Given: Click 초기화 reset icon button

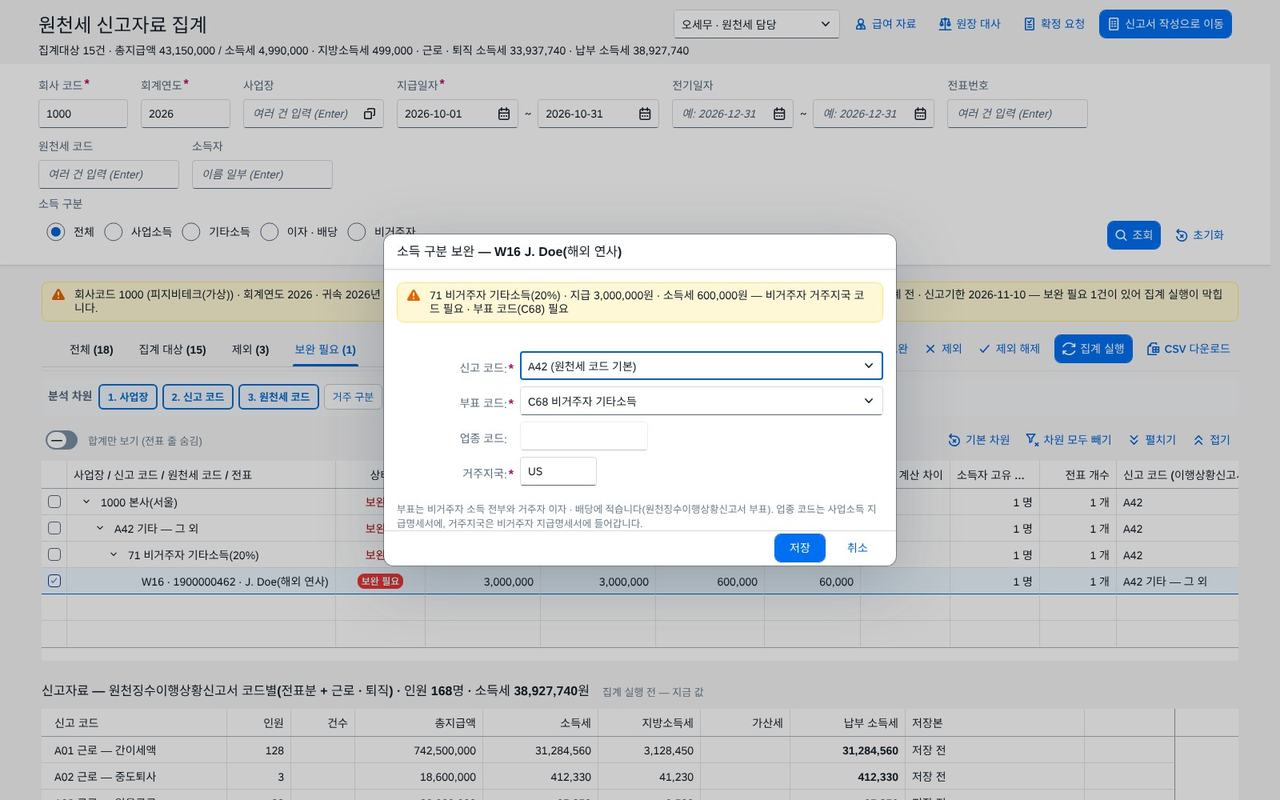Looking at the screenshot, I should [1199, 235].
